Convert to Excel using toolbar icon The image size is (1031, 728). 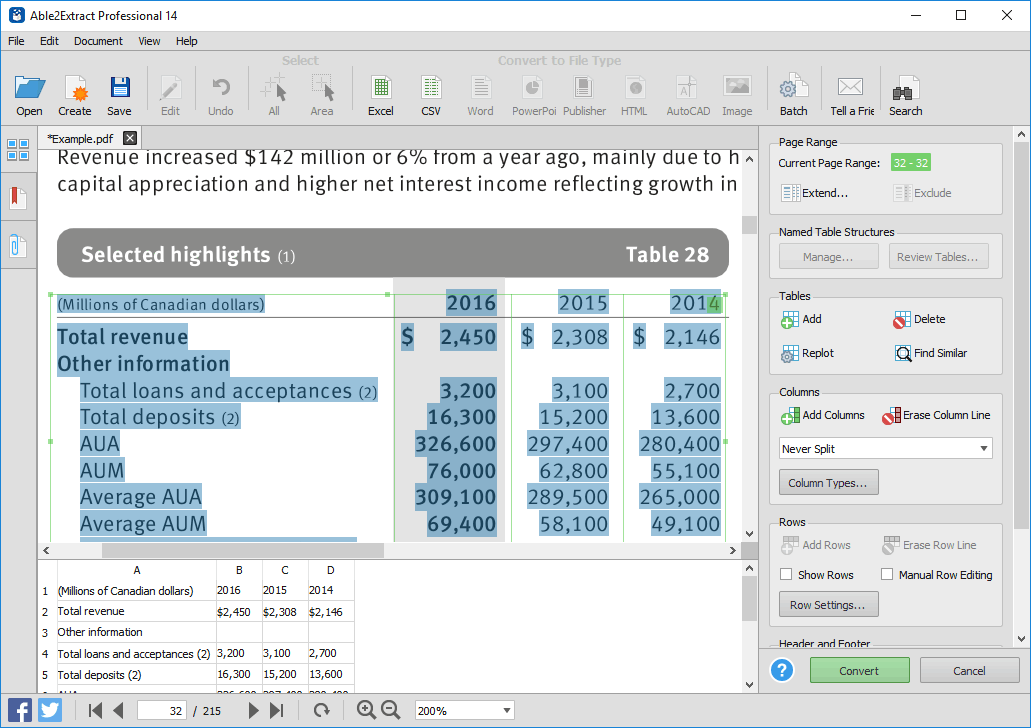[x=381, y=95]
